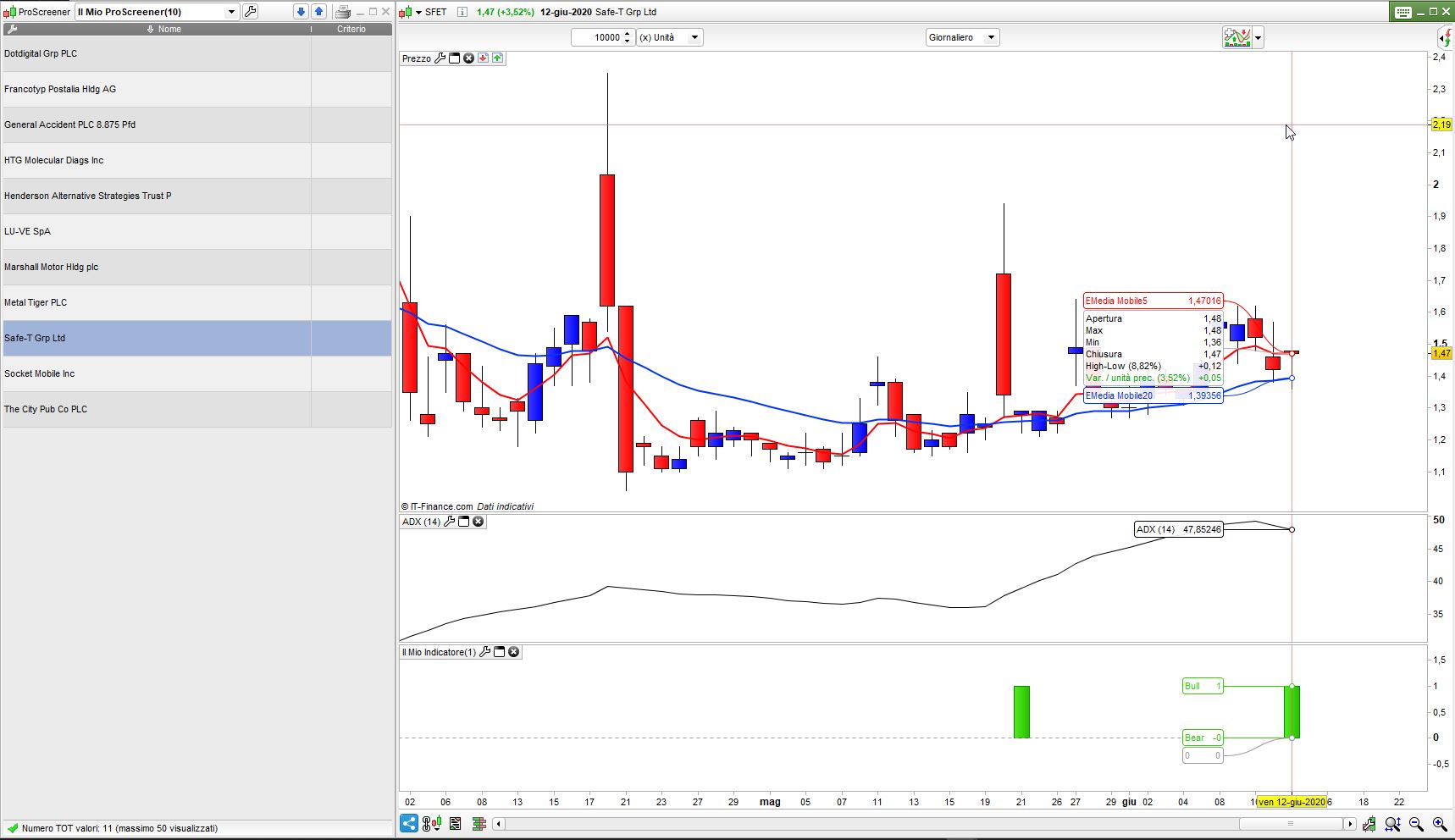The image size is (1455, 840).
Task: Click the blue share icon
Action: [409, 823]
